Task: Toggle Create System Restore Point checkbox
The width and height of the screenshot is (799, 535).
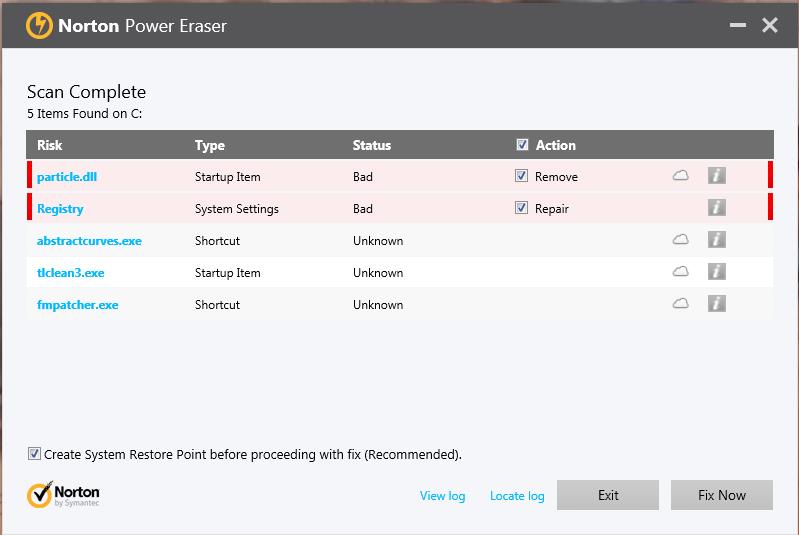Action: 34,453
